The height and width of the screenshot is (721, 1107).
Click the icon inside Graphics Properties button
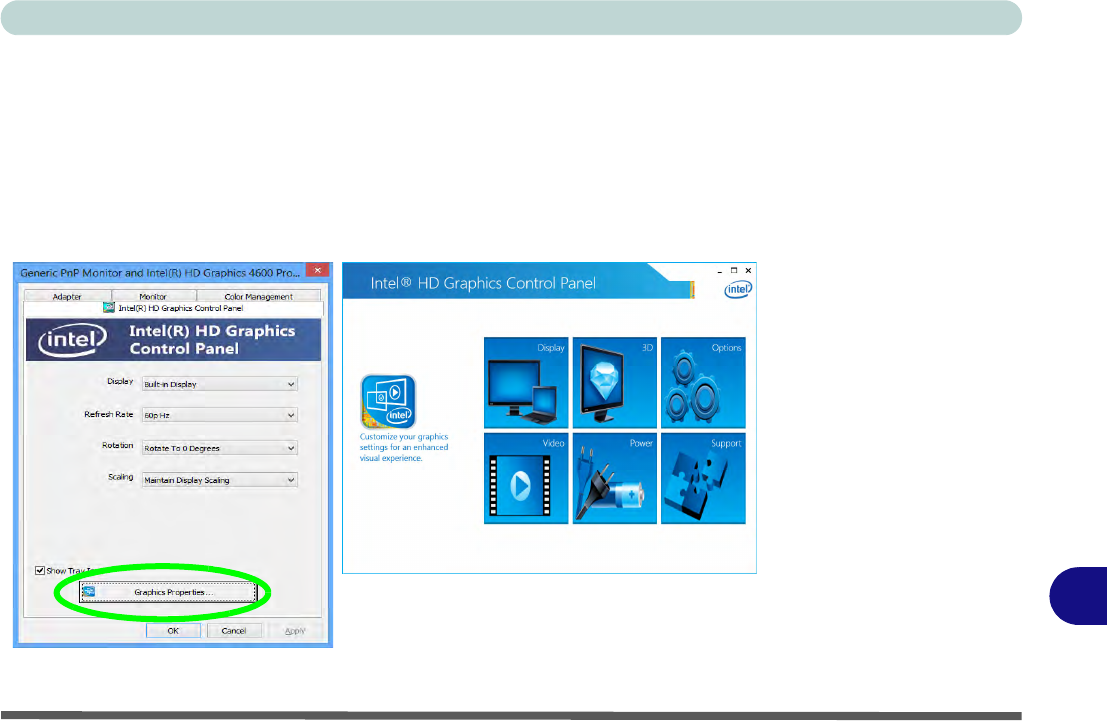[89, 592]
